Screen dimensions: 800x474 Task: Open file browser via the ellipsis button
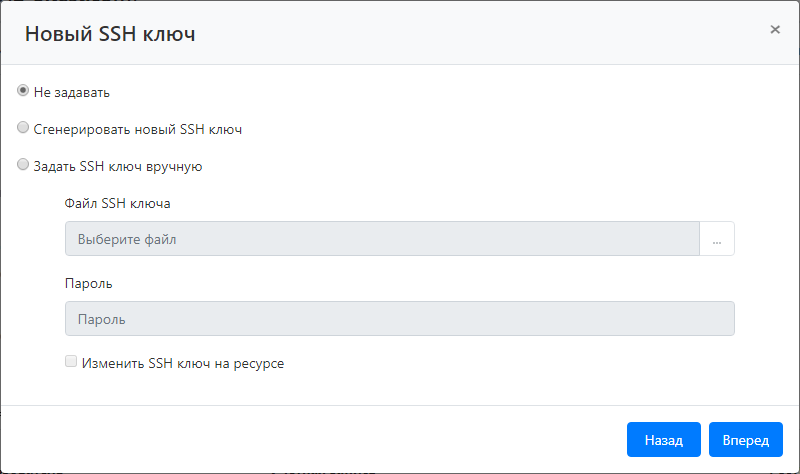coord(717,239)
